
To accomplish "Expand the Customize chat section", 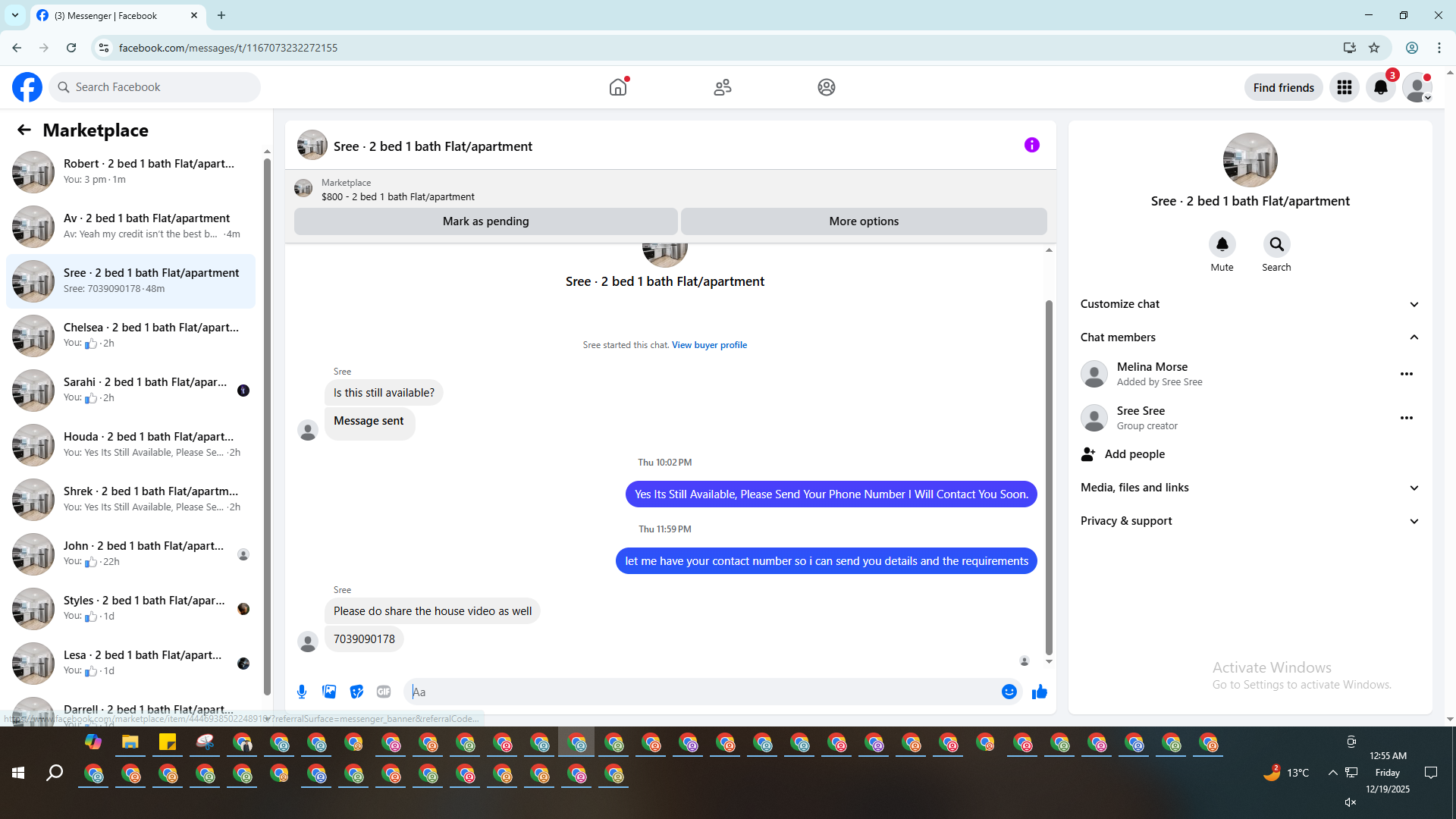I will point(1414,304).
